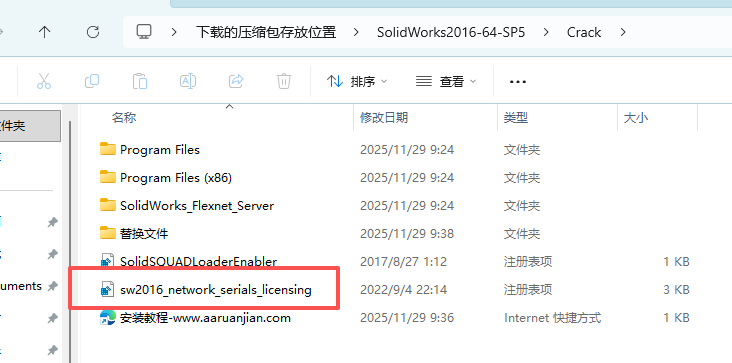Click the Internet 快捷方式 type cell
The image size is (732, 363).
[552, 318]
